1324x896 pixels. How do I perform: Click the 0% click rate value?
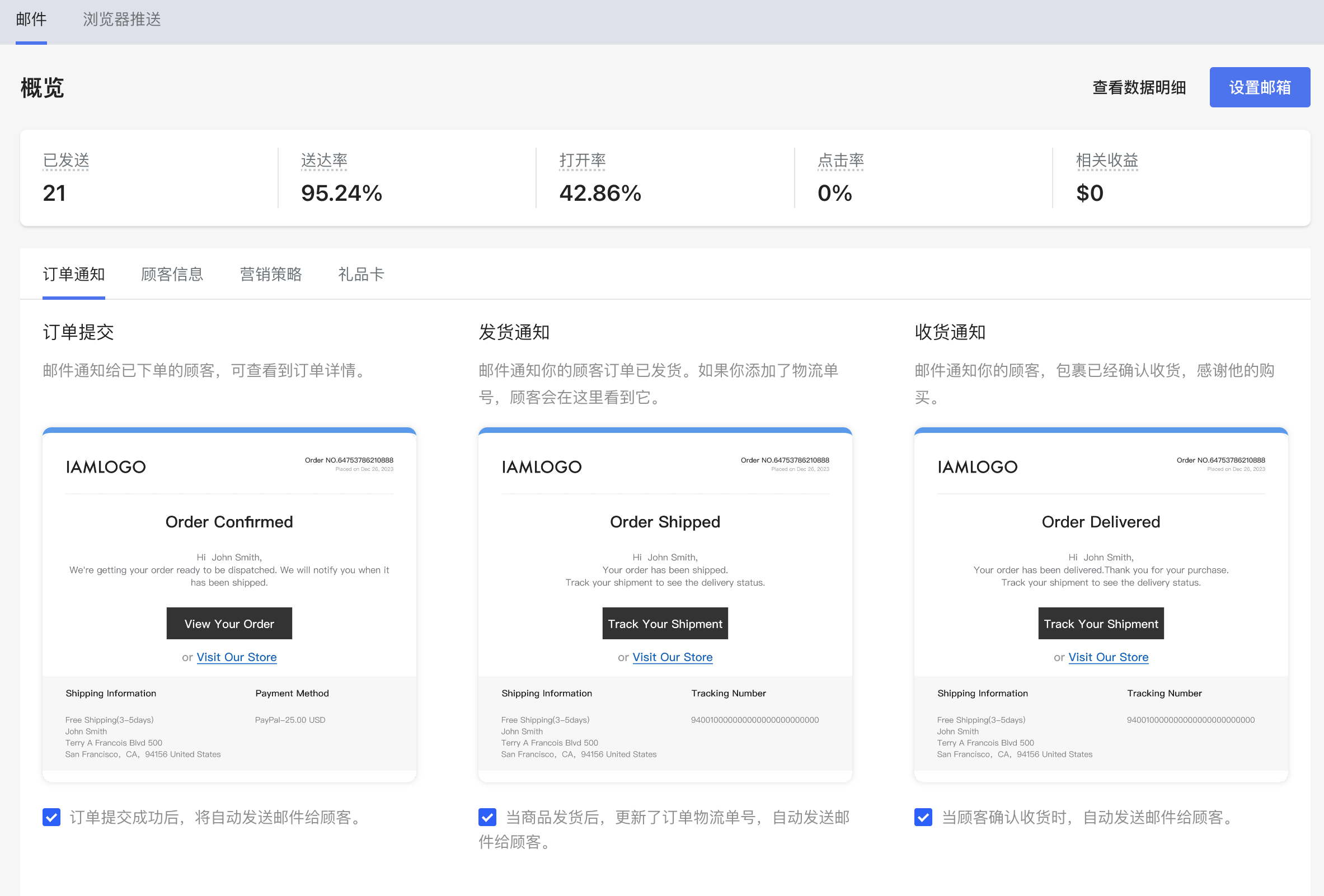(834, 193)
